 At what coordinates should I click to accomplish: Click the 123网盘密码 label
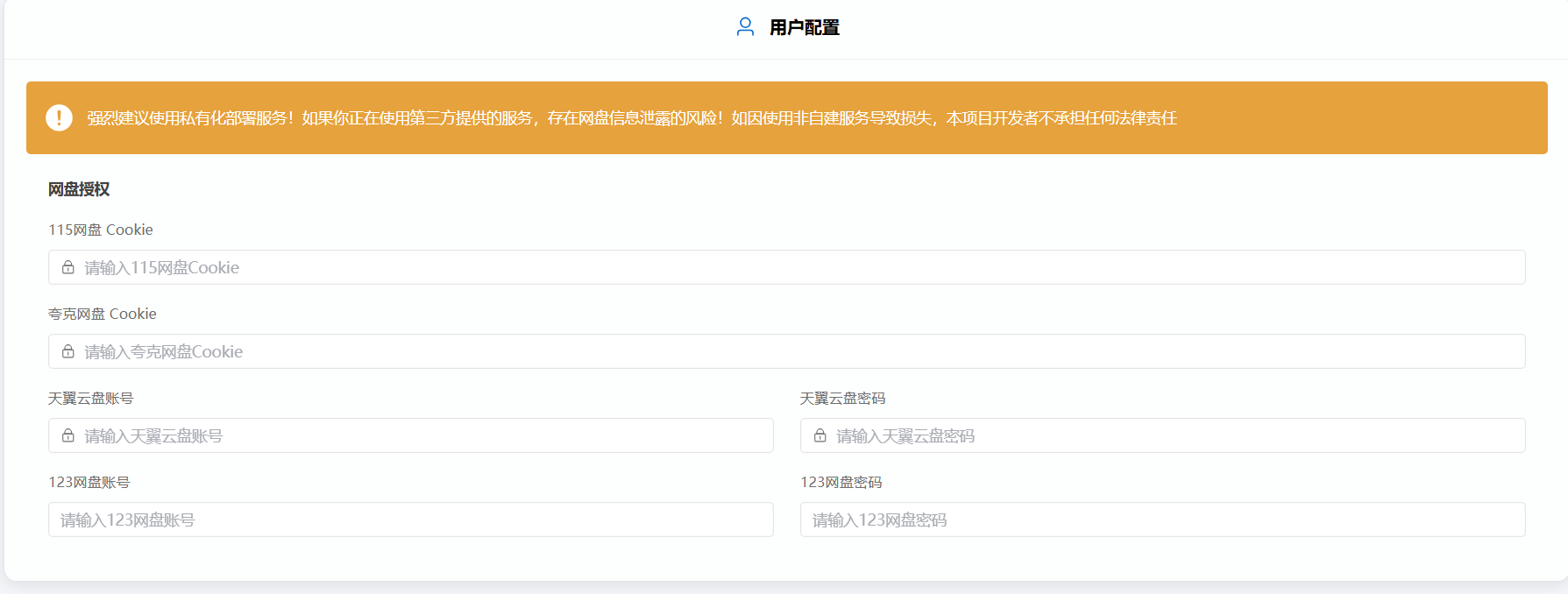tap(841, 482)
